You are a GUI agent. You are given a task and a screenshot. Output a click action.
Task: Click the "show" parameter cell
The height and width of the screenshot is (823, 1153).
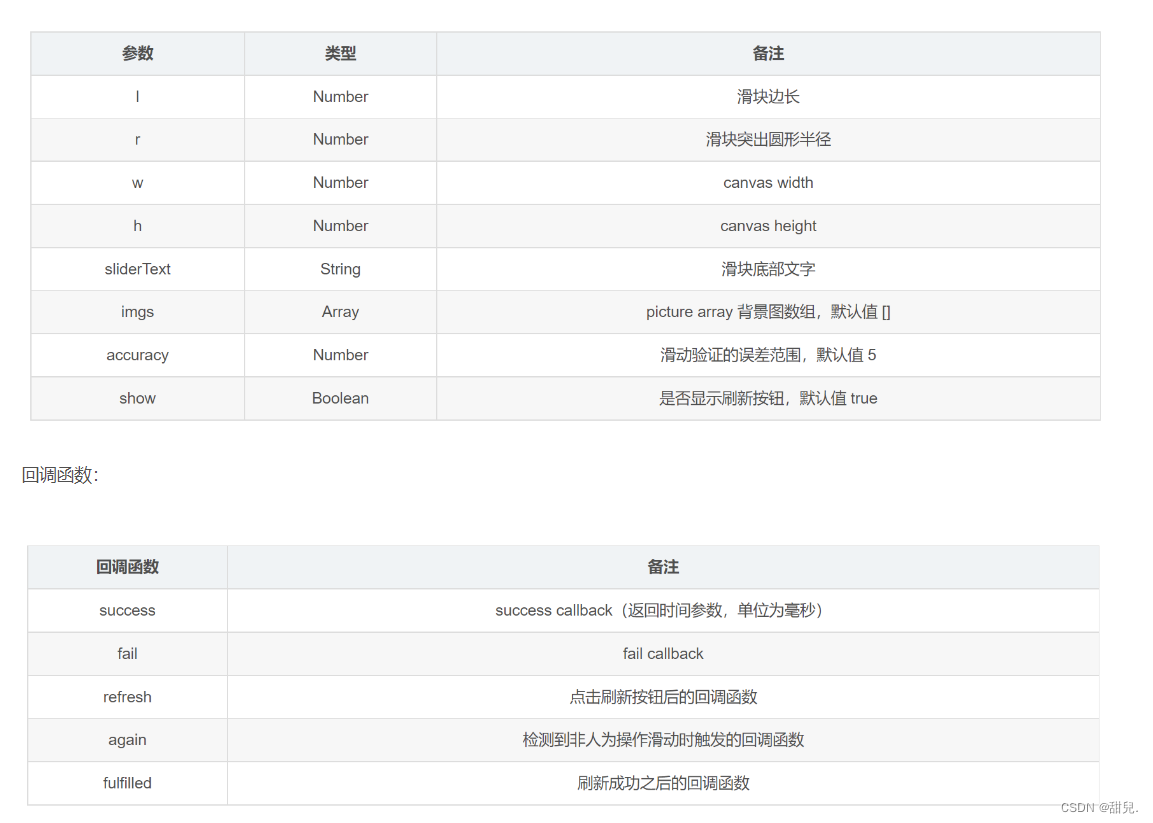pyautogui.click(x=137, y=397)
